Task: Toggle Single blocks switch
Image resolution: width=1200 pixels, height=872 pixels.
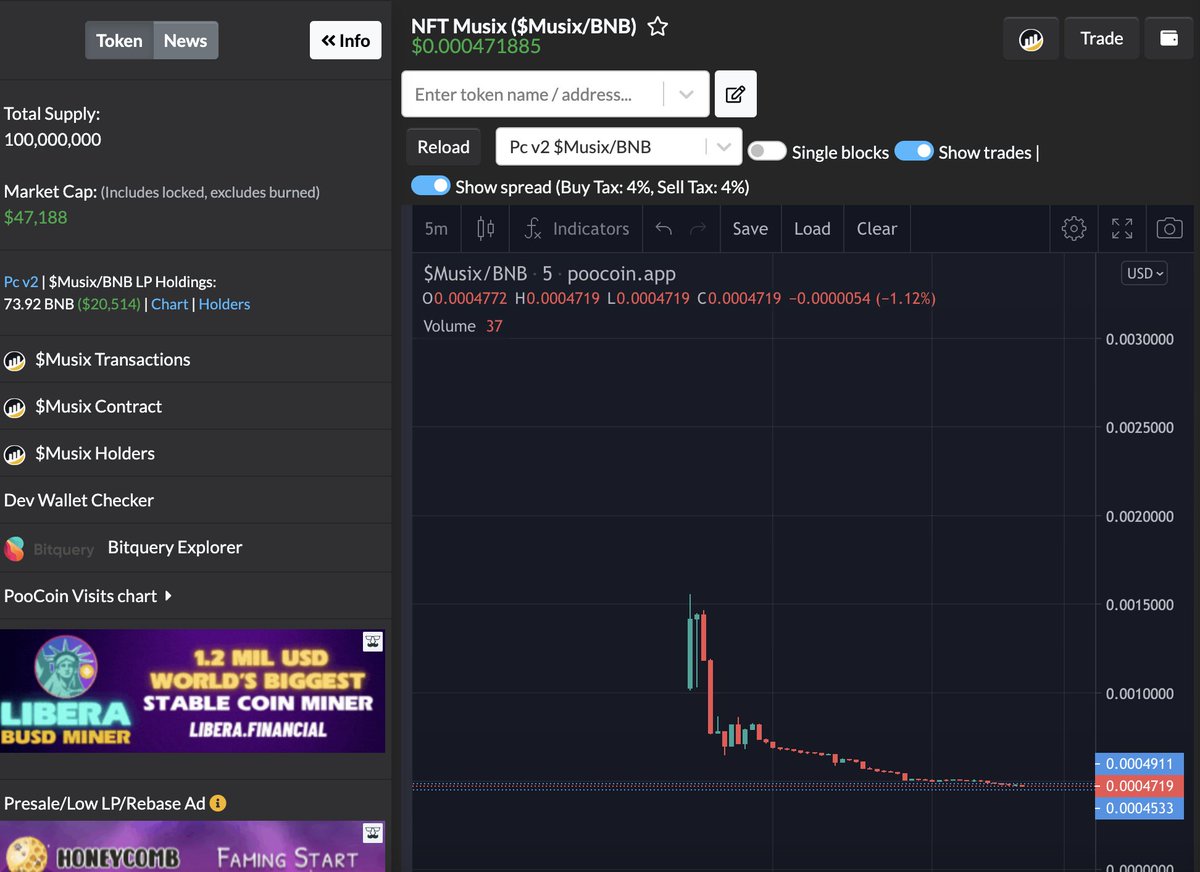Action: tap(767, 151)
